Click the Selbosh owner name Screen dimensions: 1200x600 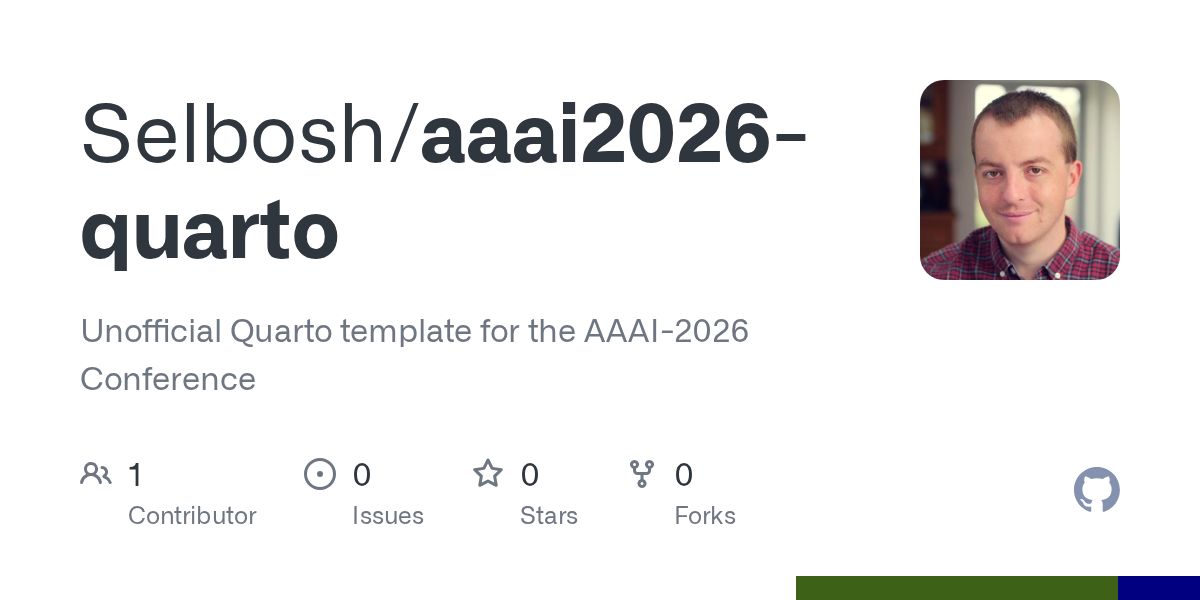(238, 133)
